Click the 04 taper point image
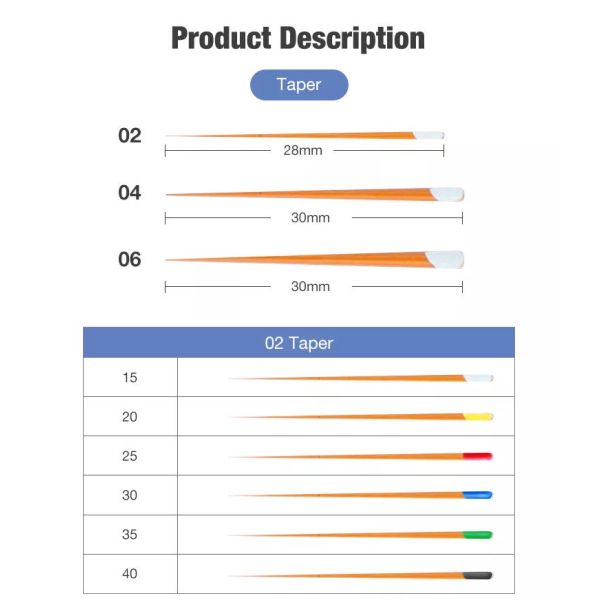This screenshot has width=600, height=600. tap(314, 194)
